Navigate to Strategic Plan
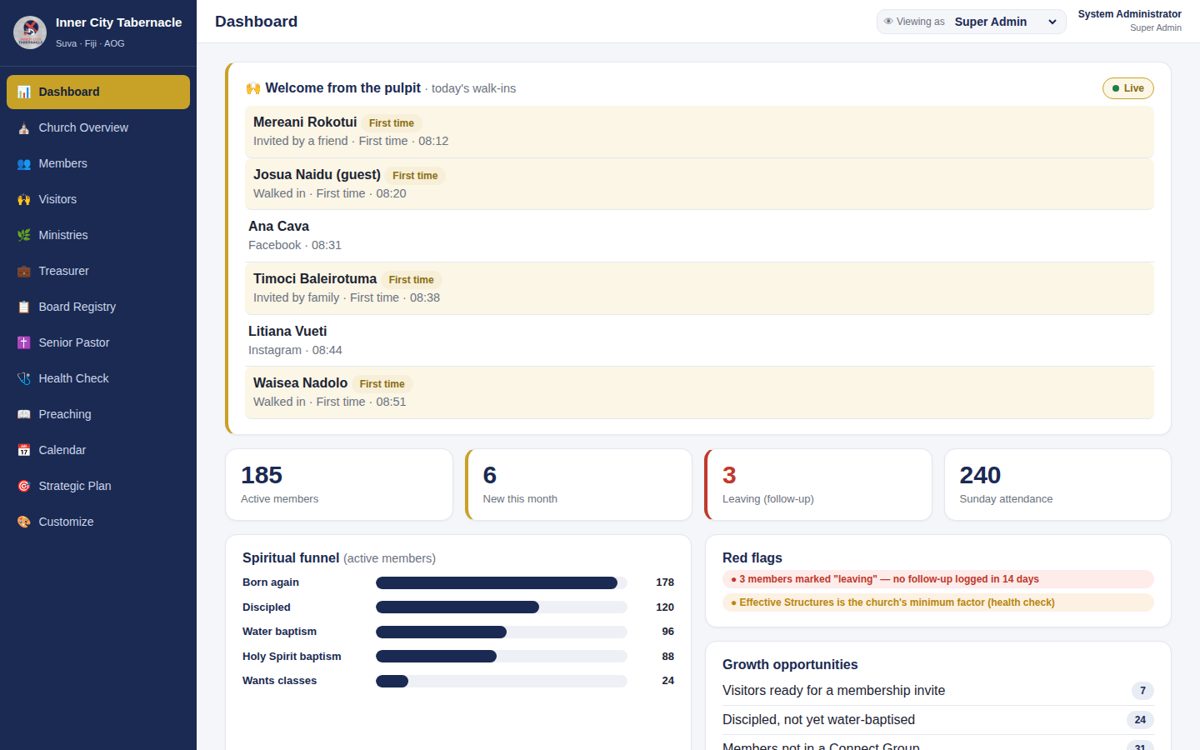Screen dimensions: 1200x750 tap(98, 486)
